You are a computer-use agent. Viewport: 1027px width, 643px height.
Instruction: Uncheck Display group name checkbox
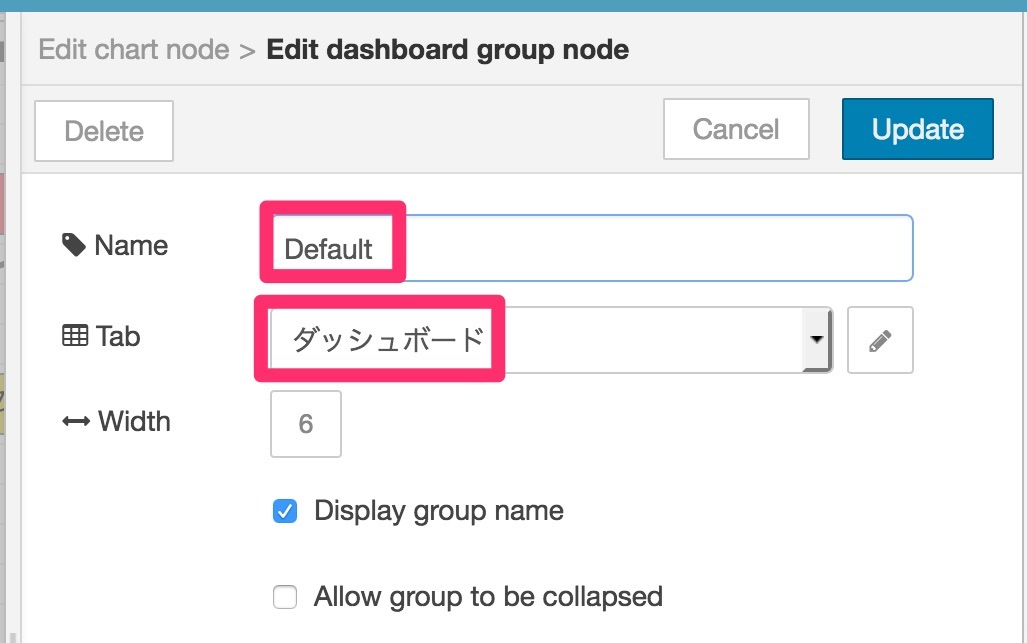click(285, 511)
